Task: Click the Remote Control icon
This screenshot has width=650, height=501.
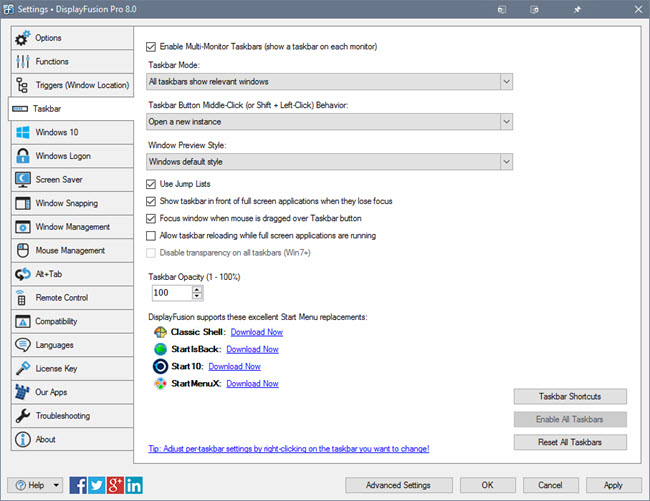Action: pos(21,298)
